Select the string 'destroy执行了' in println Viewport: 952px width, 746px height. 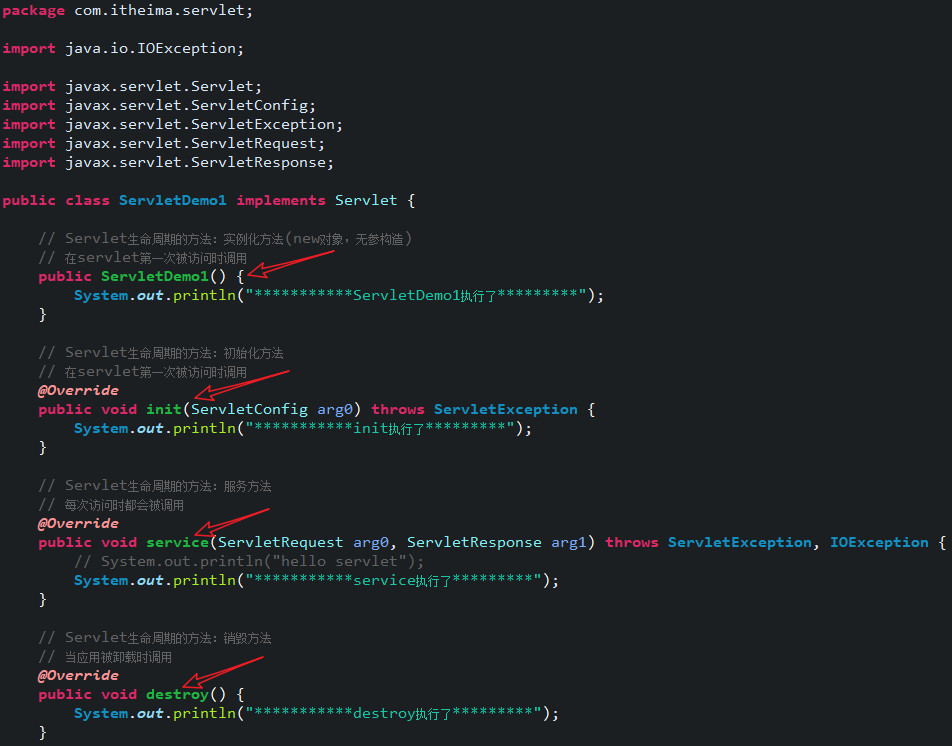403,714
